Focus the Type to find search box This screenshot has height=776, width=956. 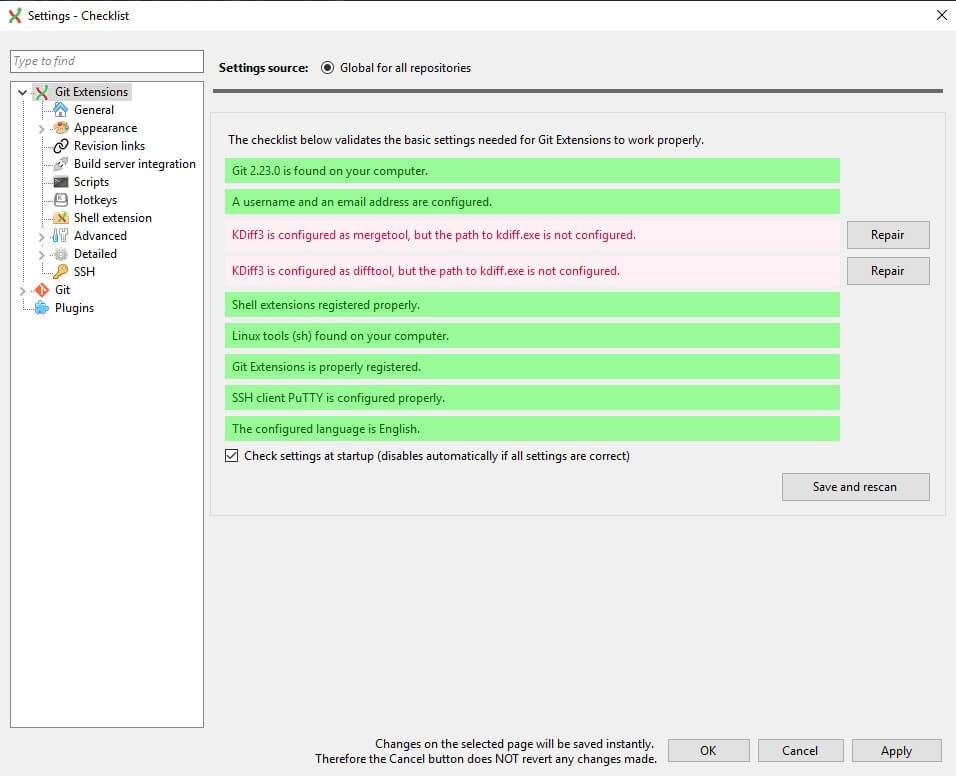pyautogui.click(x=107, y=61)
